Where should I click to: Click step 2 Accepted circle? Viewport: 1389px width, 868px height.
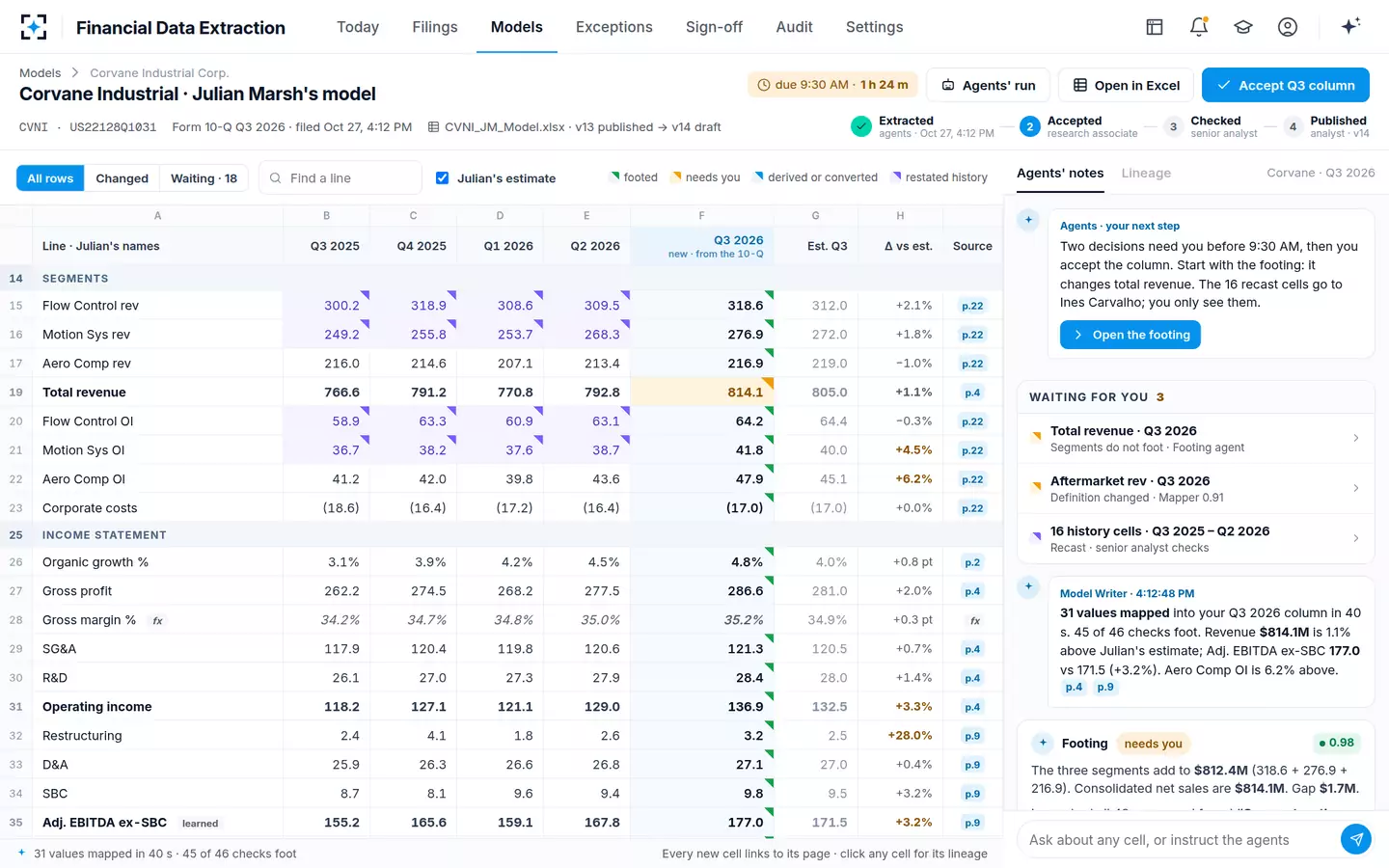(1030, 126)
